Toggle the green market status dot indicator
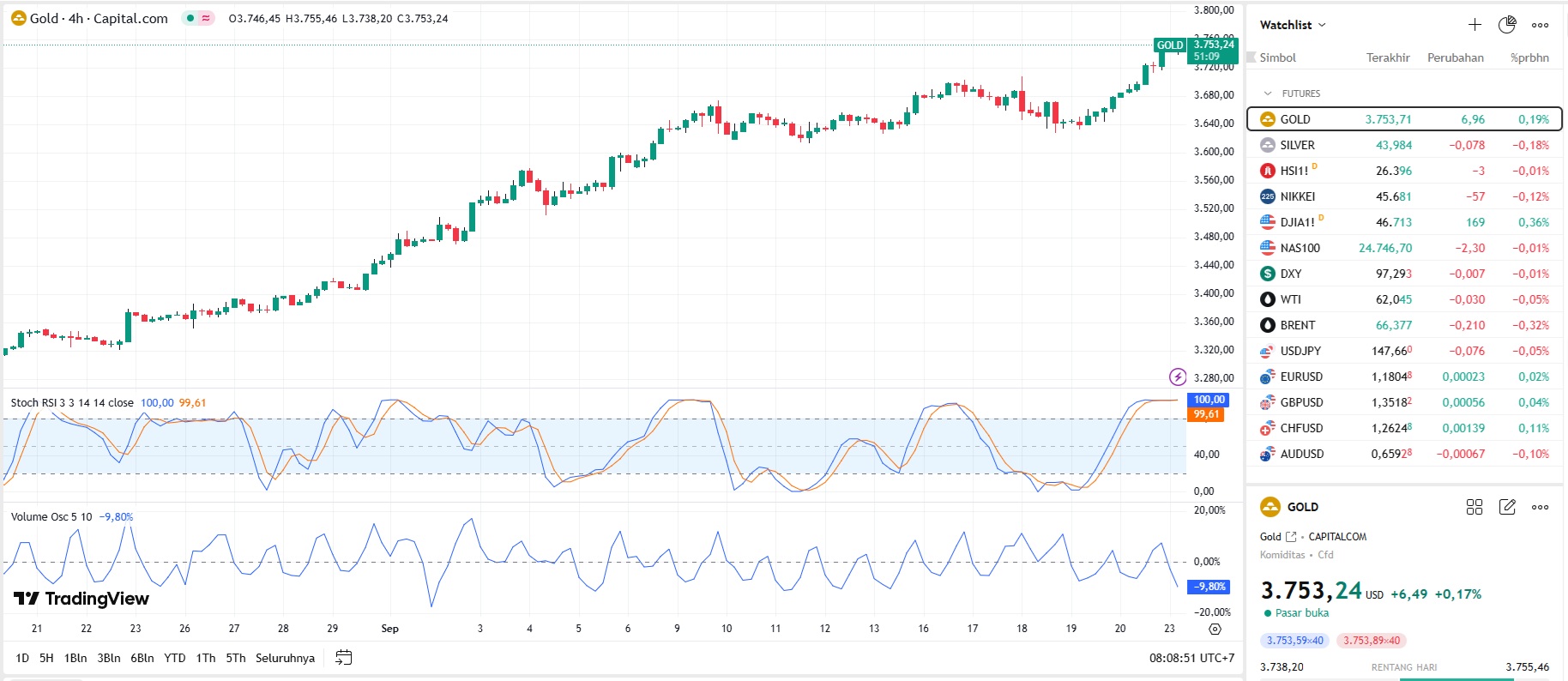The width and height of the screenshot is (1568, 681). [190, 18]
